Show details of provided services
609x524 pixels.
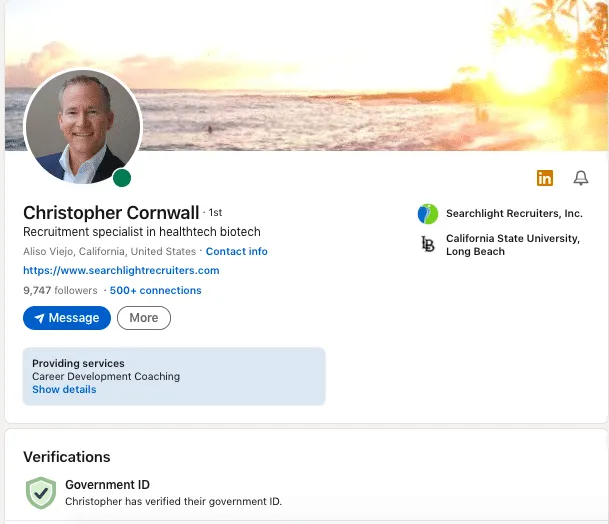pos(64,389)
